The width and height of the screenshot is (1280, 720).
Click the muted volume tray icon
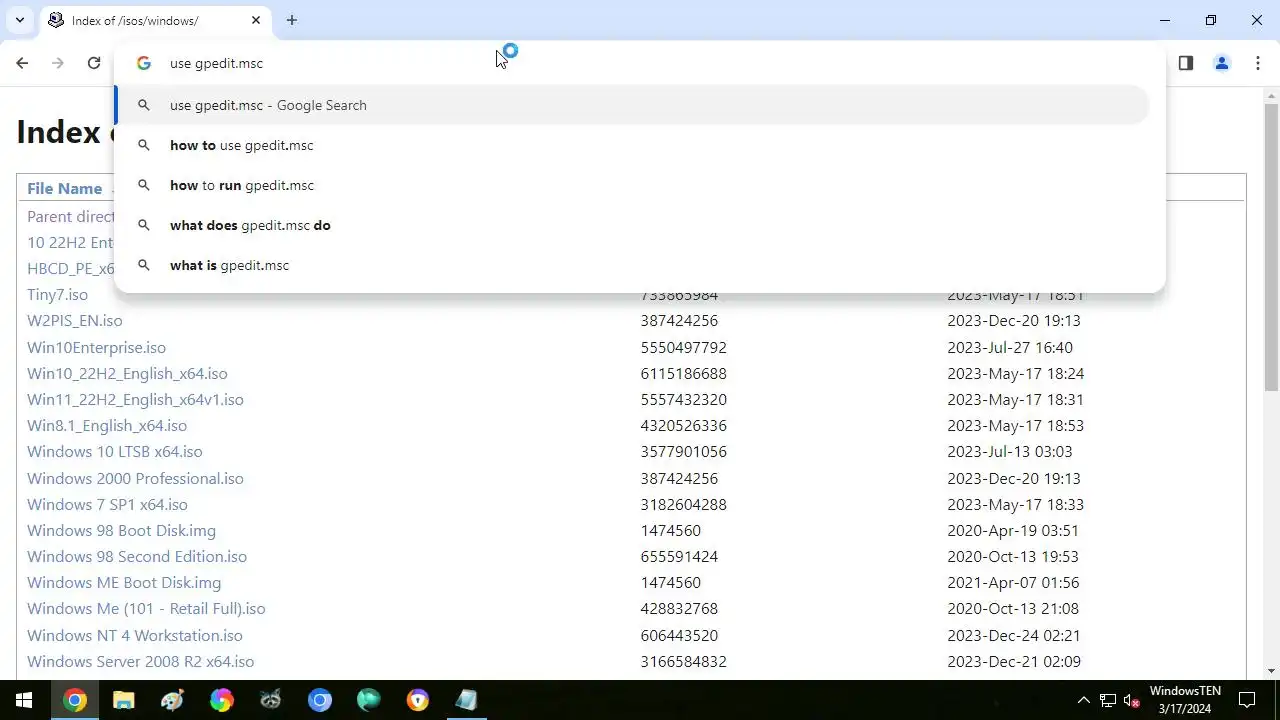[x=1132, y=700]
